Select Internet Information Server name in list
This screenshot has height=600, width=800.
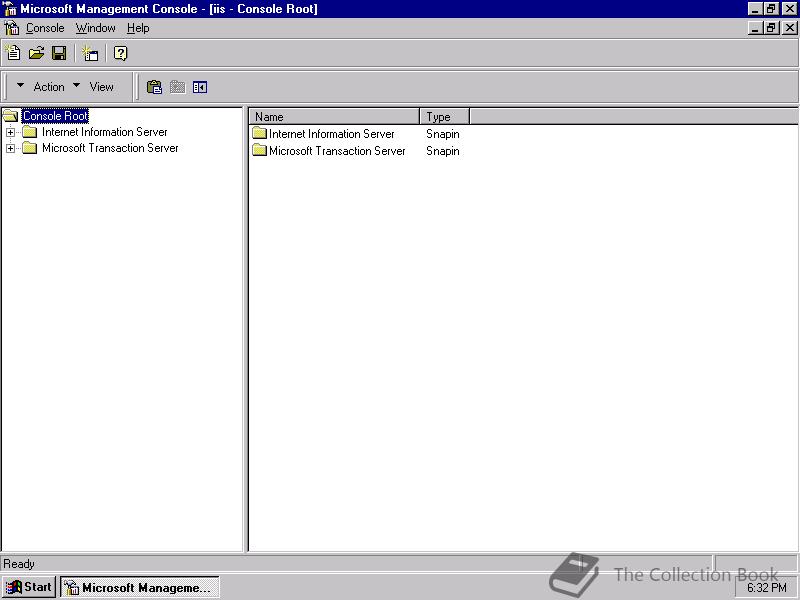332,134
